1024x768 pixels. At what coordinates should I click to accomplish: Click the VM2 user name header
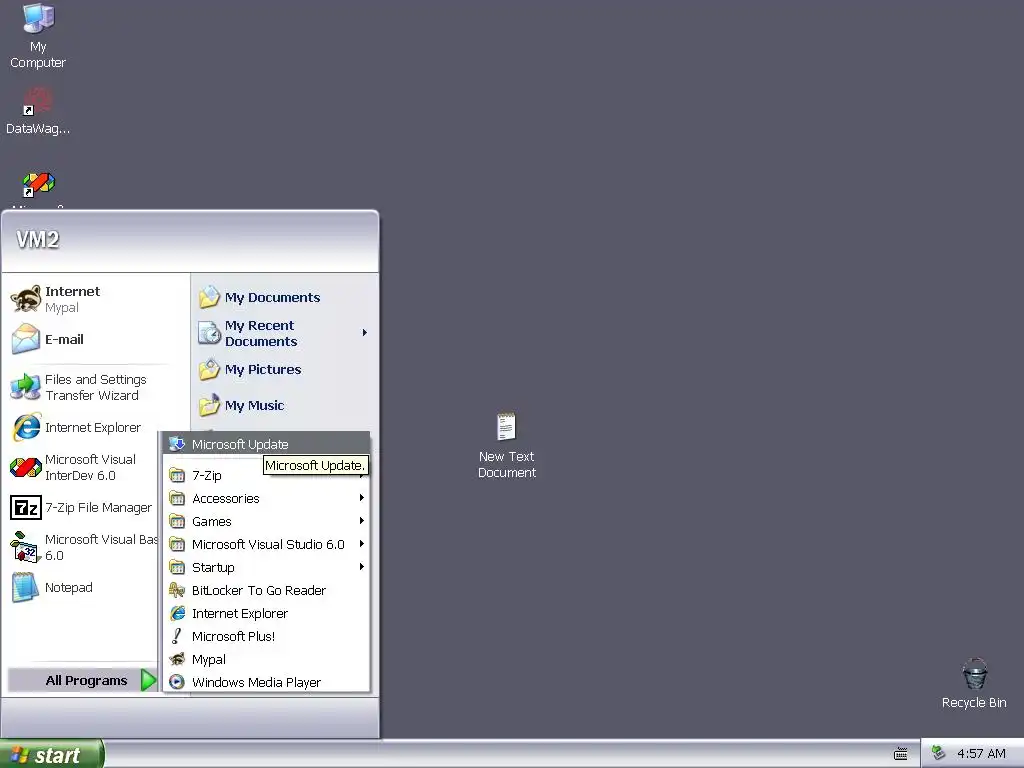click(x=38, y=240)
